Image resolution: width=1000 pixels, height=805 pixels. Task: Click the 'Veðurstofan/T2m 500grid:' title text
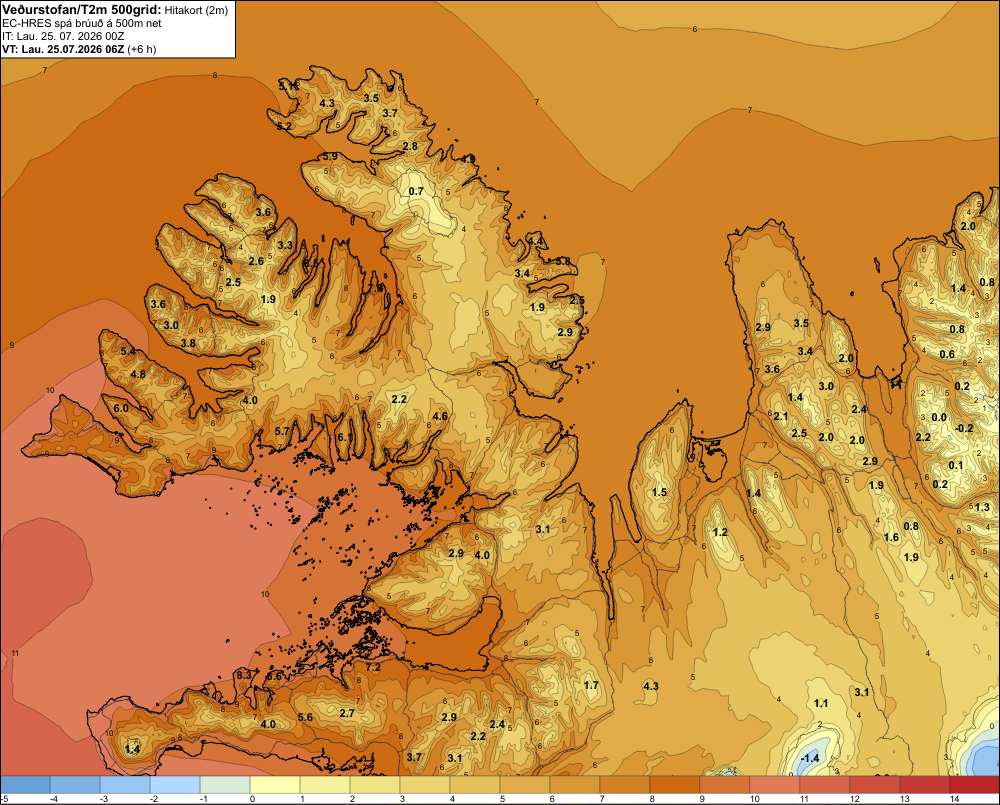82,10
